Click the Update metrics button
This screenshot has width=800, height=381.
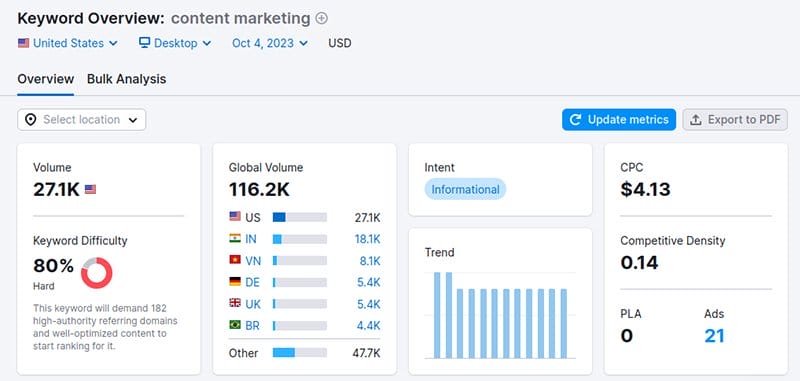[619, 119]
